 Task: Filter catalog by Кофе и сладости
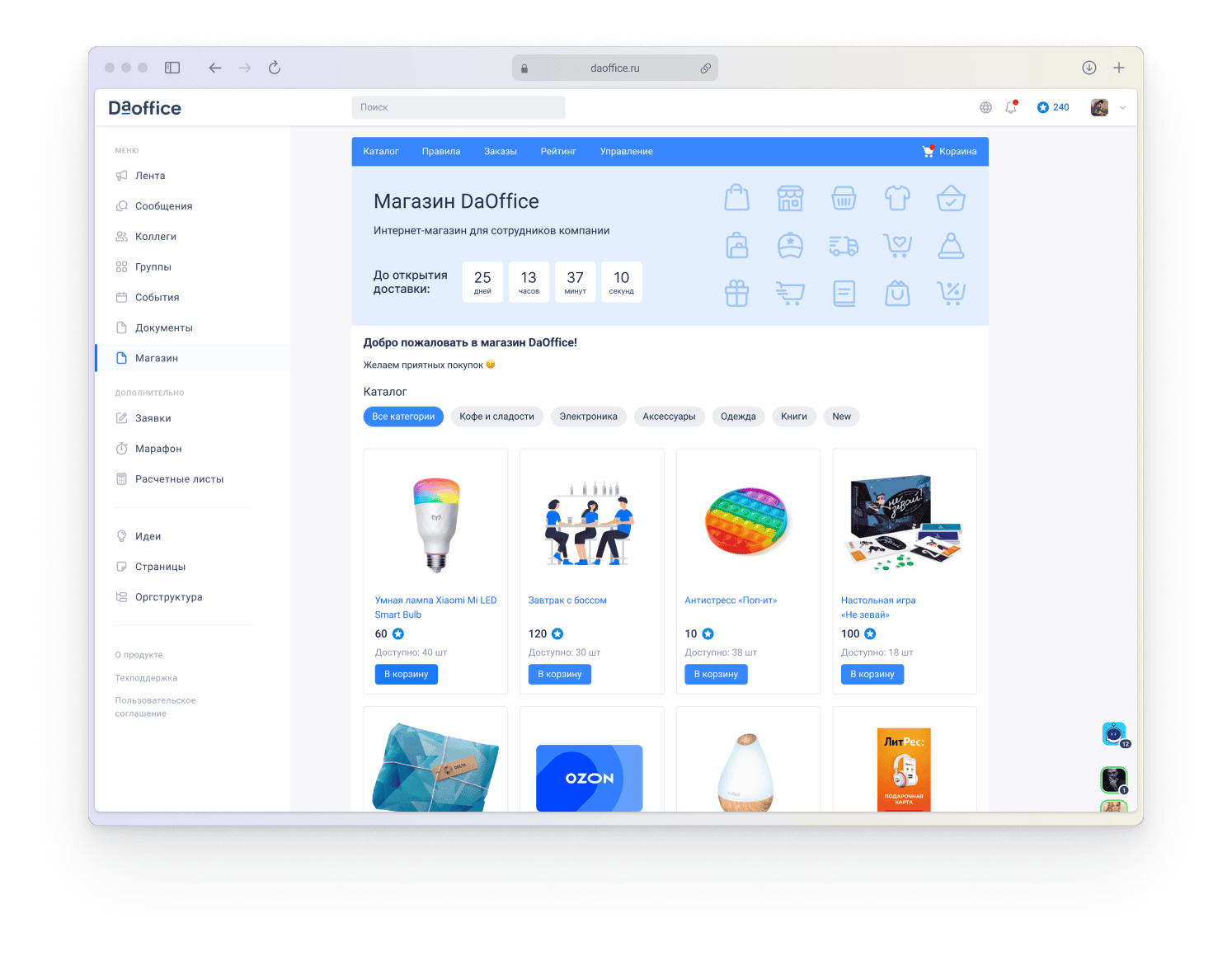click(496, 417)
